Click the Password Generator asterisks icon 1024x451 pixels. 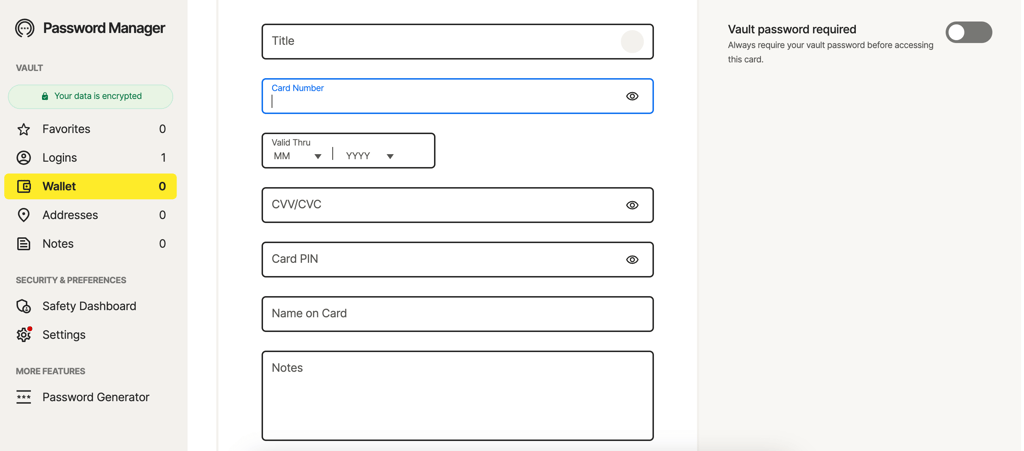[x=24, y=397]
